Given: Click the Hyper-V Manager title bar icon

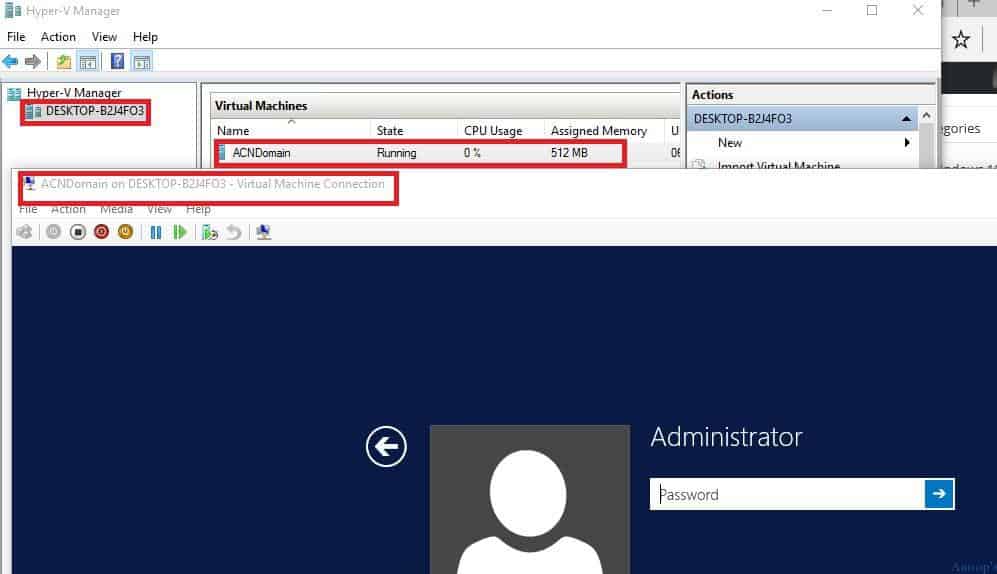Looking at the screenshot, I should (12, 10).
